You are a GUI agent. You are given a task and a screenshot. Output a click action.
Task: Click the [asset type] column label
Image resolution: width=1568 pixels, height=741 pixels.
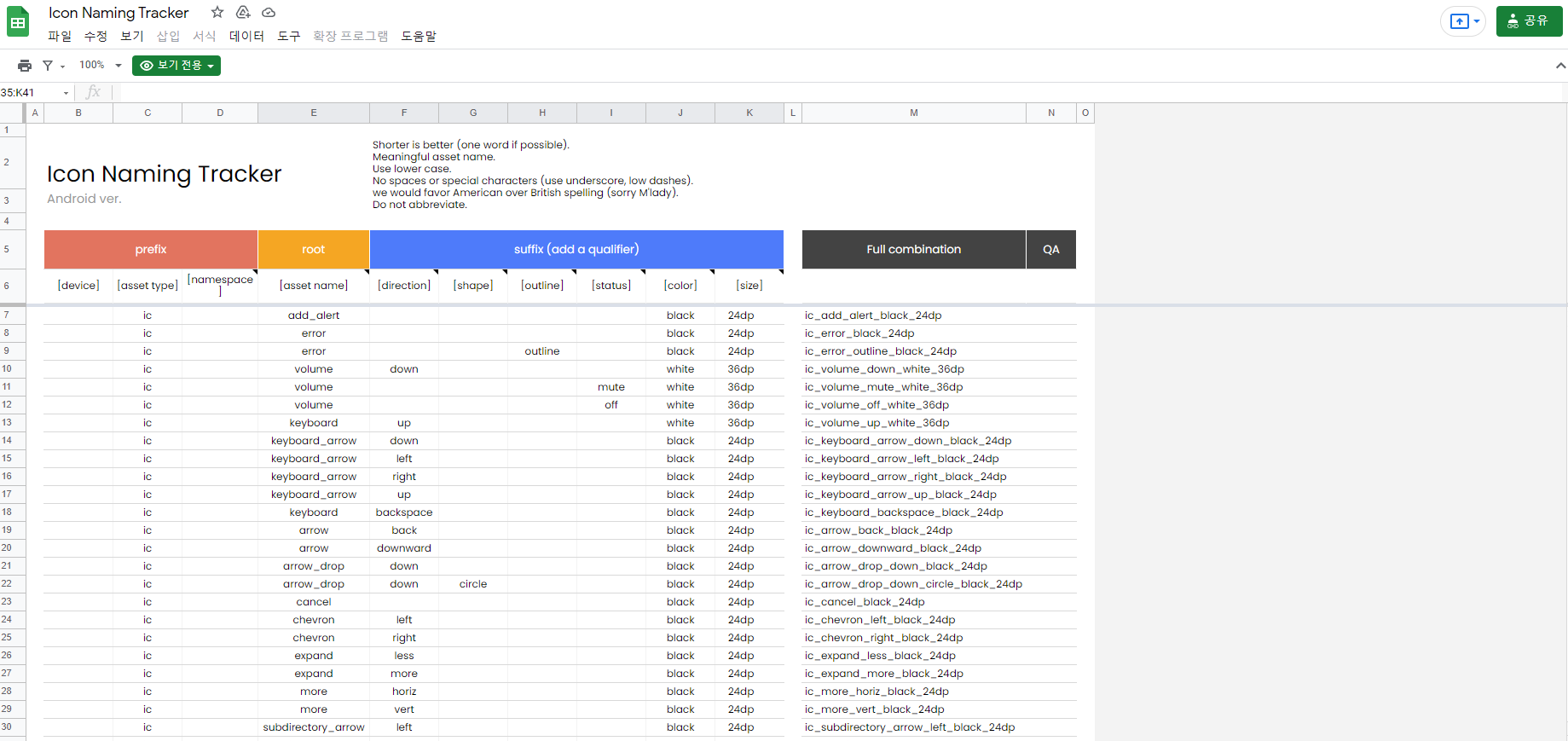pyautogui.click(x=148, y=286)
